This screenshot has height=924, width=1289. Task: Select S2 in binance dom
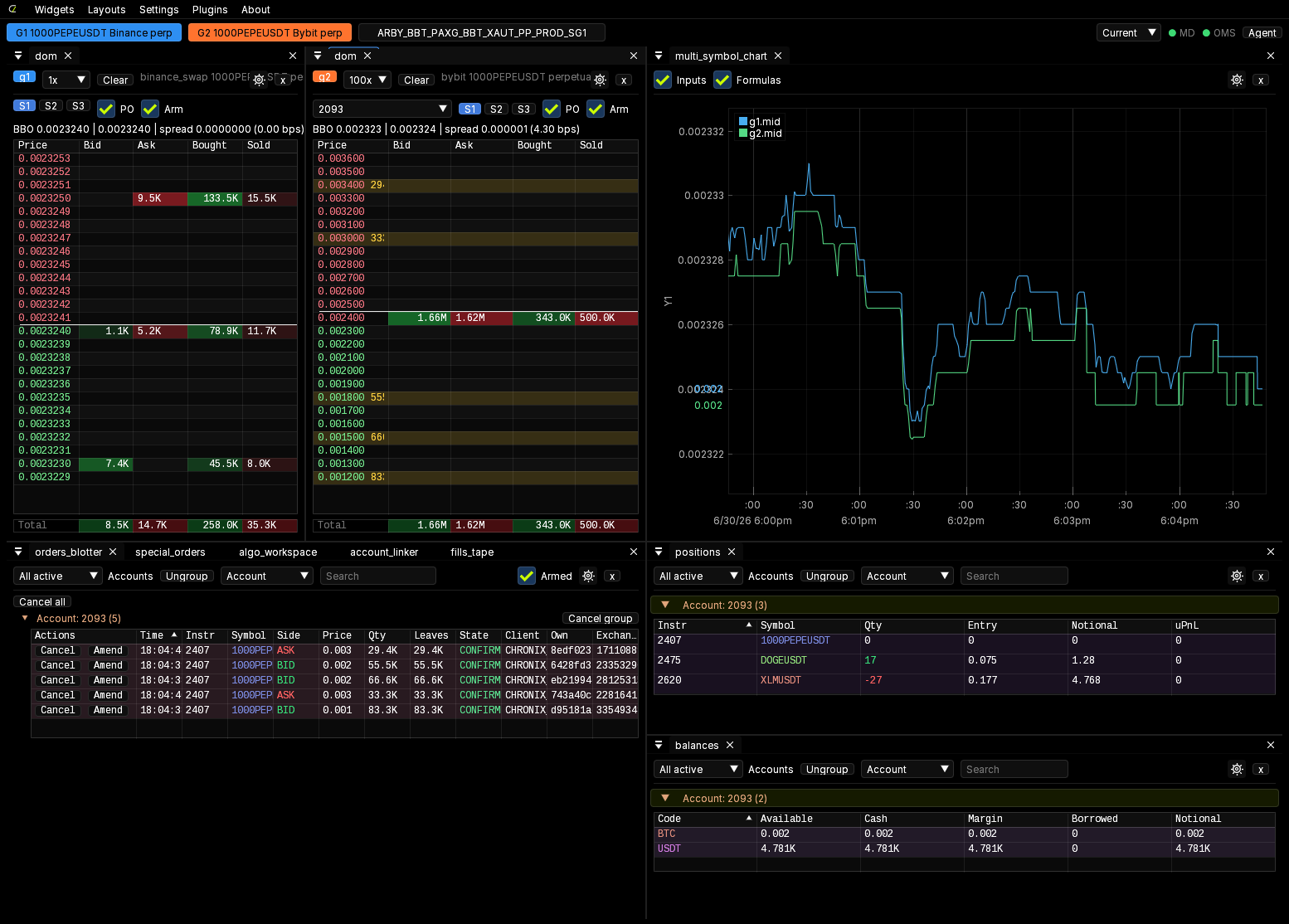coord(51,106)
